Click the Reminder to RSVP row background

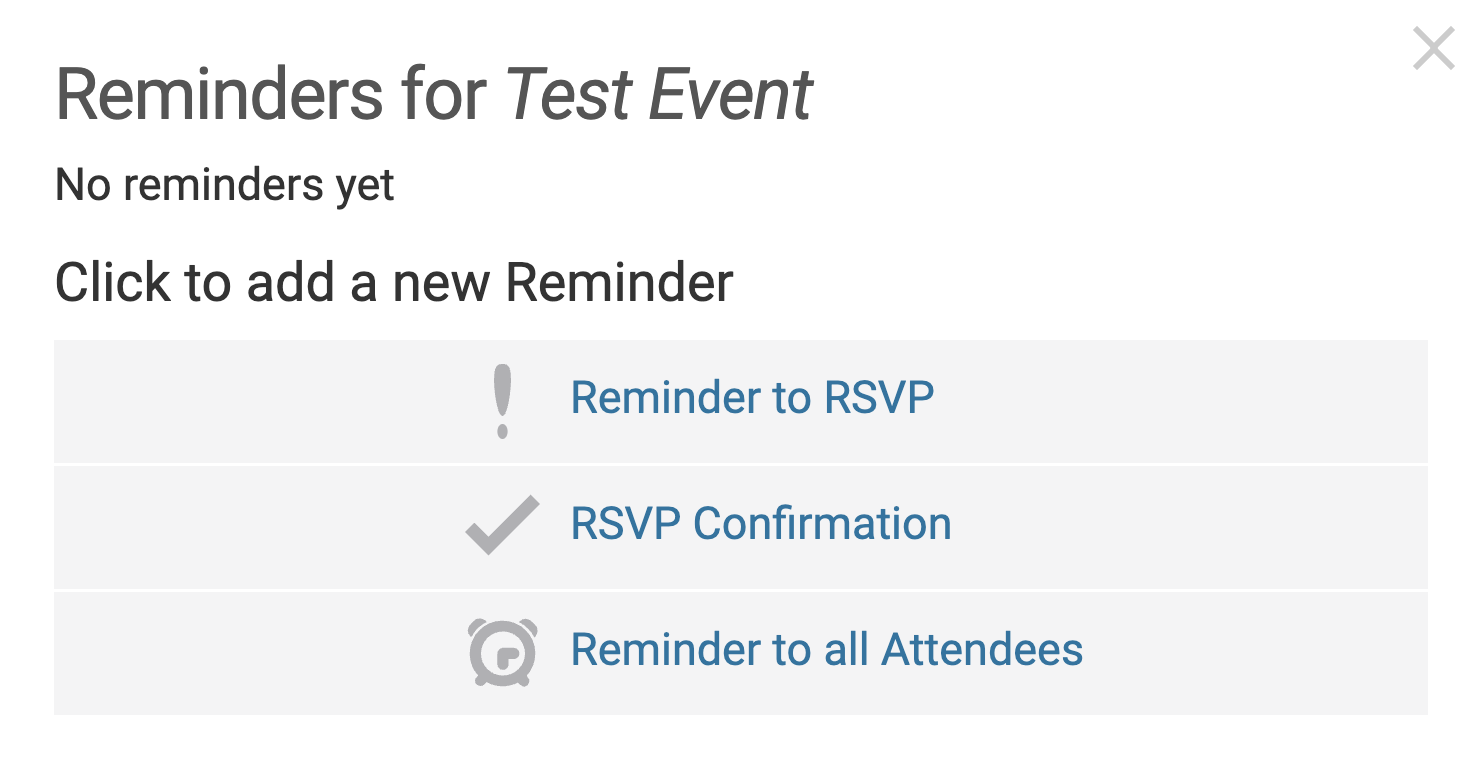click(x=741, y=401)
